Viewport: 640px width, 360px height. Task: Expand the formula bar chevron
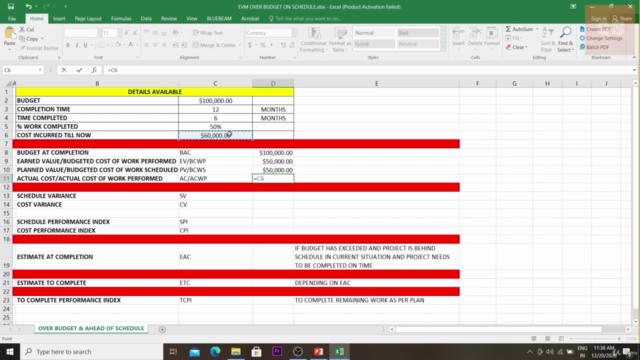[x=634, y=70]
